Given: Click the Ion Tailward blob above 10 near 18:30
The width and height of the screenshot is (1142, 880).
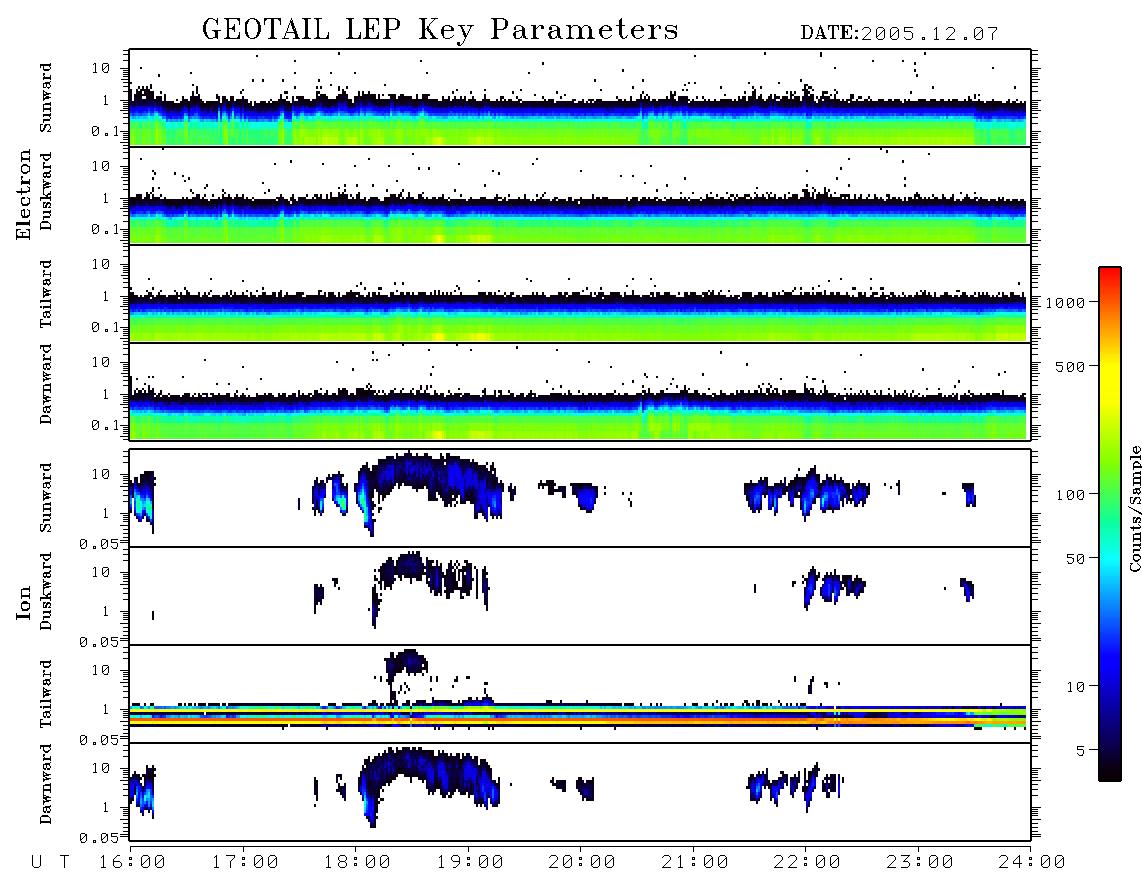Looking at the screenshot, I should point(406,663).
